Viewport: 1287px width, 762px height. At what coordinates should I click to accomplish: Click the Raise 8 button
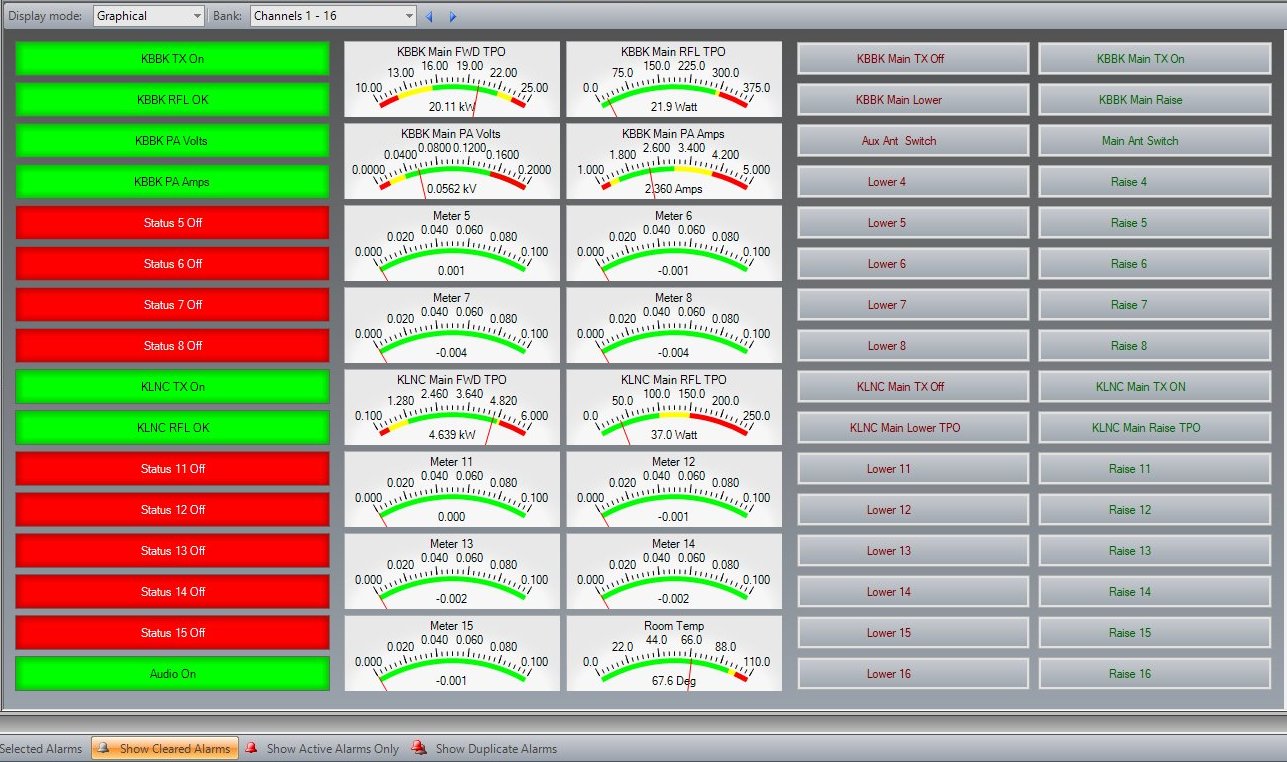1154,346
